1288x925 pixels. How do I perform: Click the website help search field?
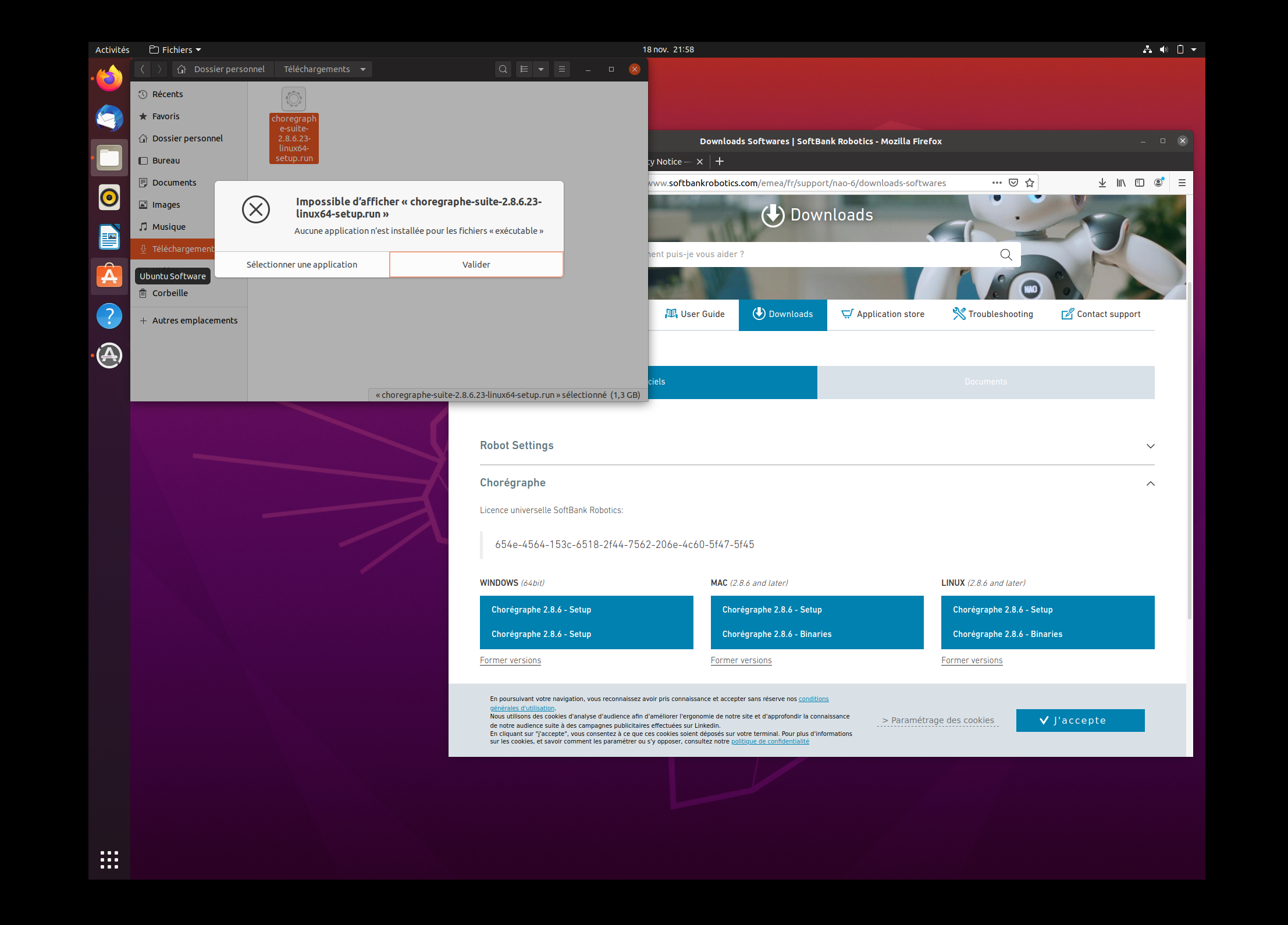tap(820, 254)
